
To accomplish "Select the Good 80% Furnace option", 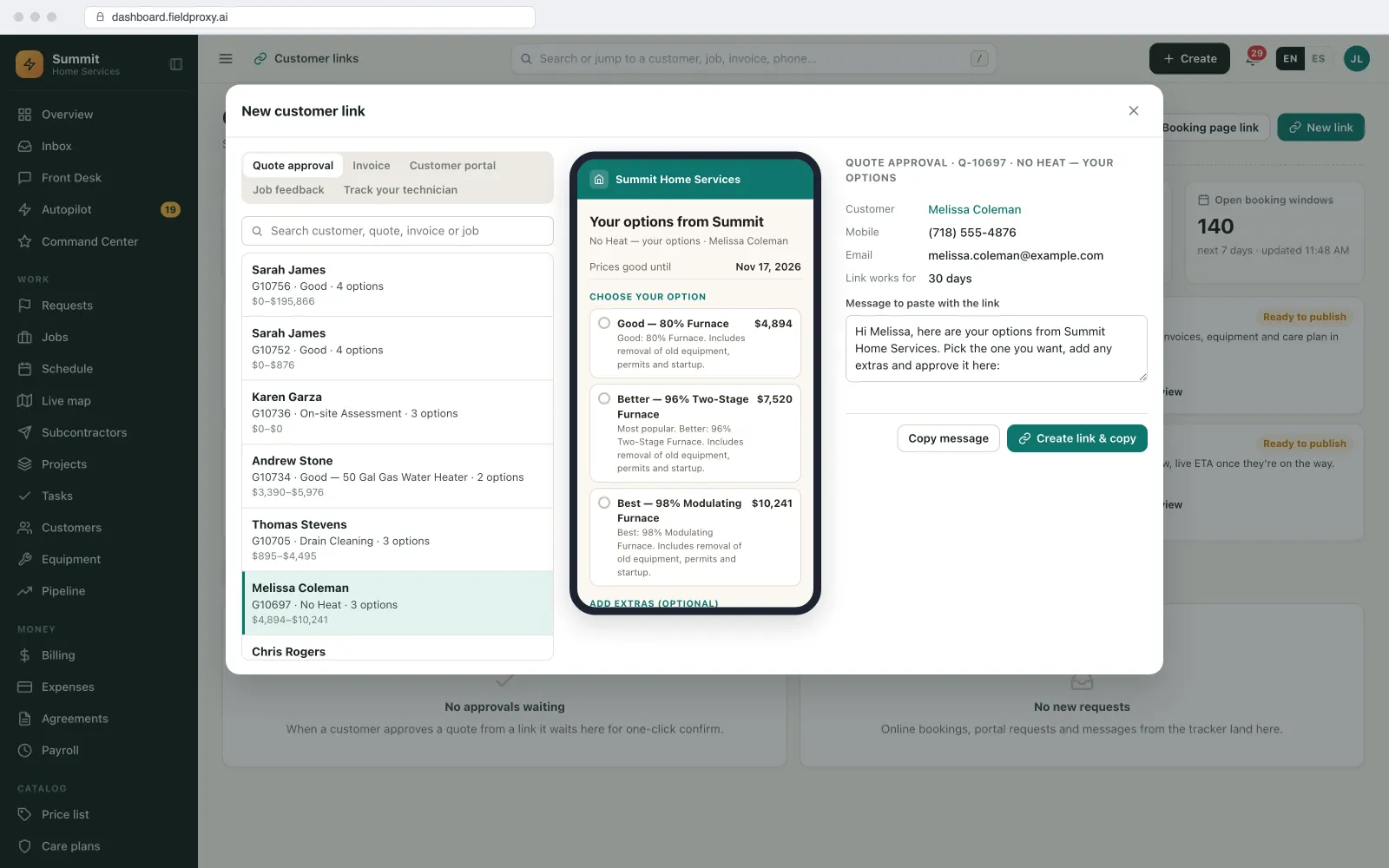I will click(694, 343).
